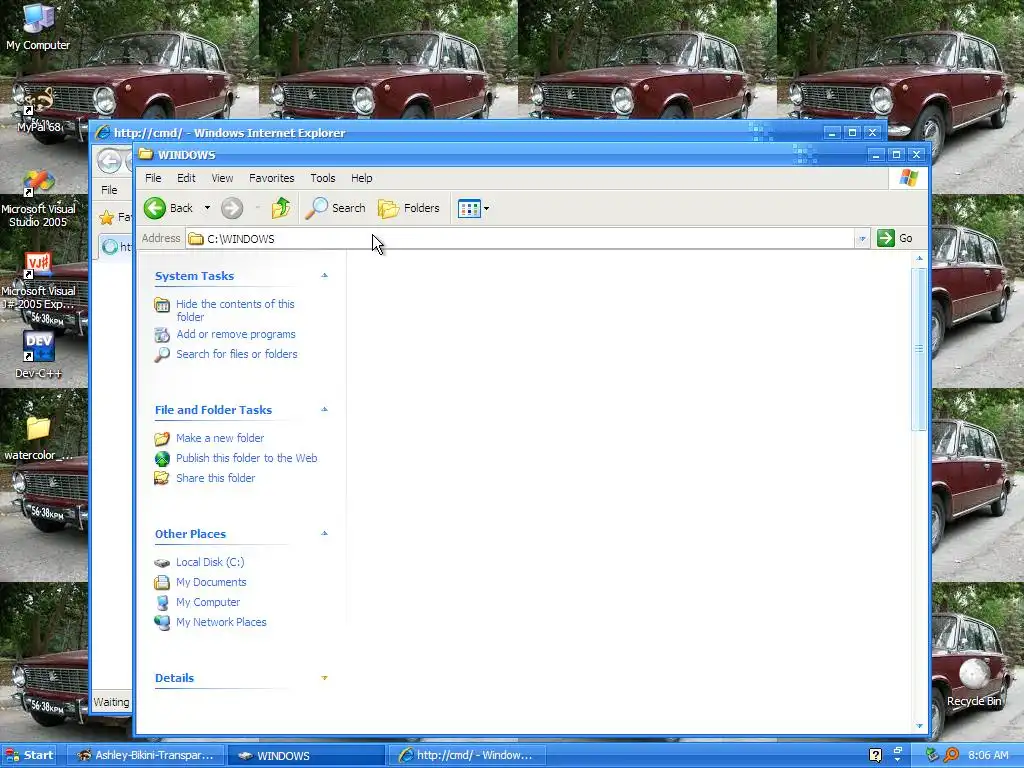Select the Recycle Bin on desktop

pyautogui.click(x=974, y=683)
